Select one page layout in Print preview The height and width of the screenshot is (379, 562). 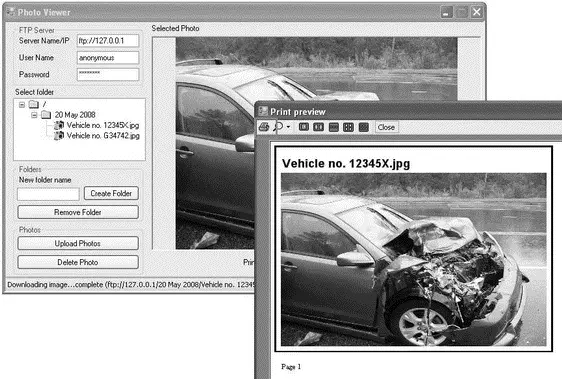[304, 127]
